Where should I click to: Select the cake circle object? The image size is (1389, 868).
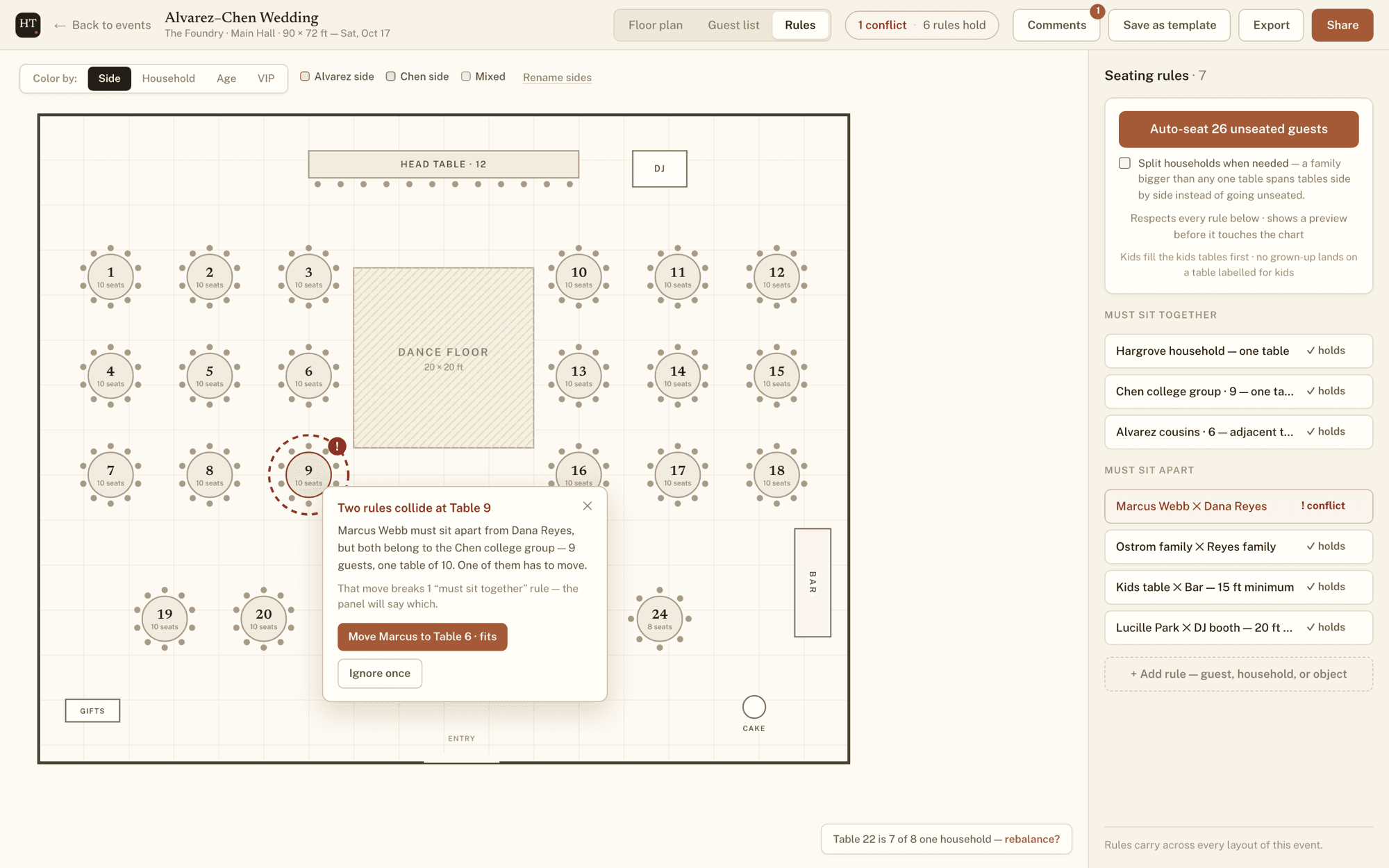pos(754,707)
